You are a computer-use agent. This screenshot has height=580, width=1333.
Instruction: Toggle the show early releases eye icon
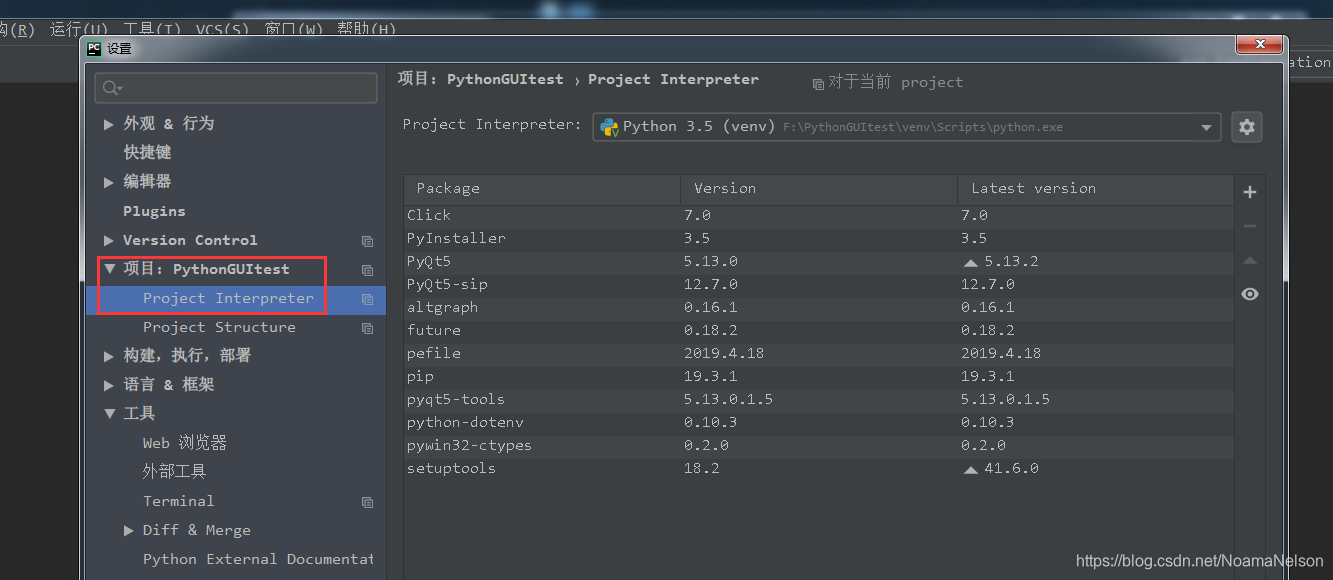(x=1249, y=294)
